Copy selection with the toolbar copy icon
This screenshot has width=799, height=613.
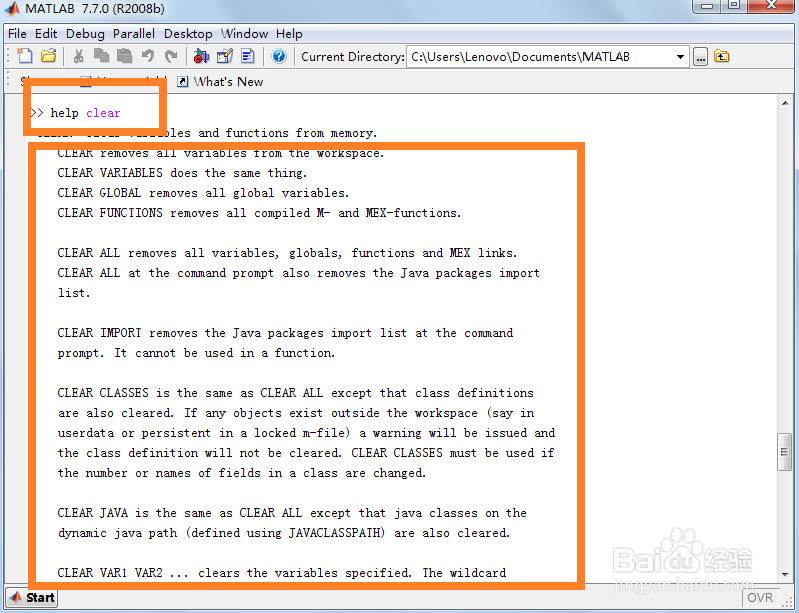click(x=101, y=56)
